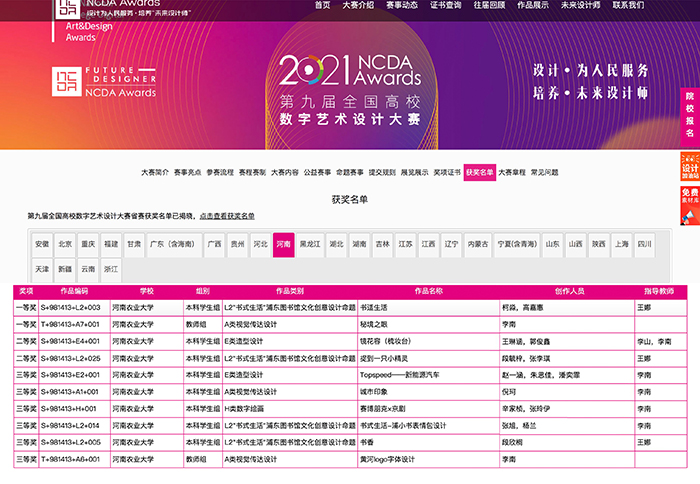Image resolution: width=700 pixels, height=484 pixels.
Task: Switch to the 安徽 province tab
Action: [x=42, y=244]
